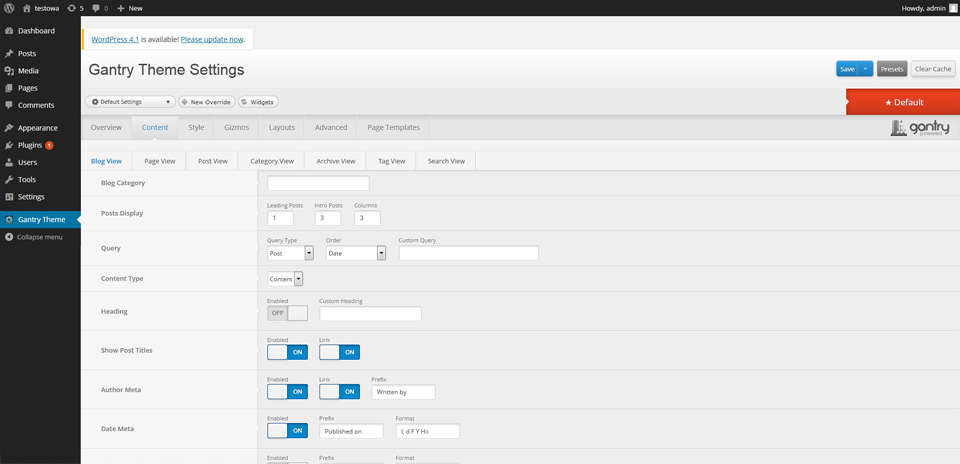Click the Tools wrench icon in sidebar
This screenshot has width=960, height=464.
point(9,179)
